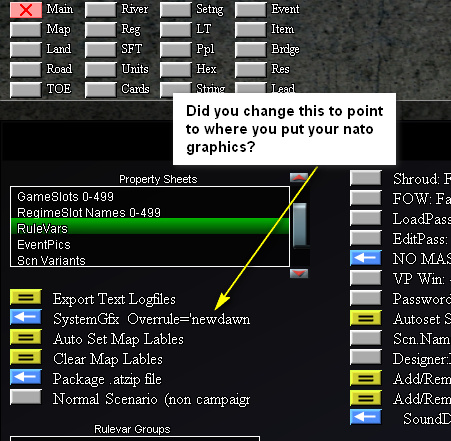Screen dimensions: 451x441
Task: Select EventPics in Property Sheets
Action: click(150, 244)
